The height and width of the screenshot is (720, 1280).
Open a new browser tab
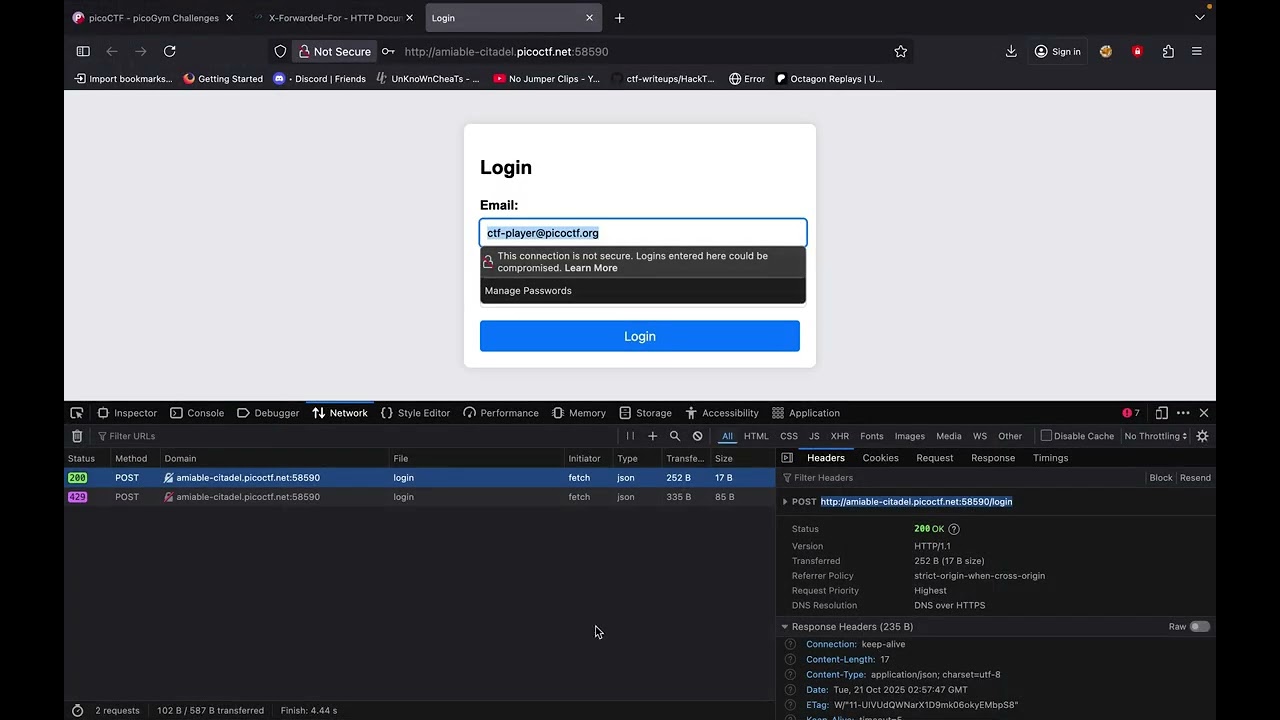(x=620, y=18)
